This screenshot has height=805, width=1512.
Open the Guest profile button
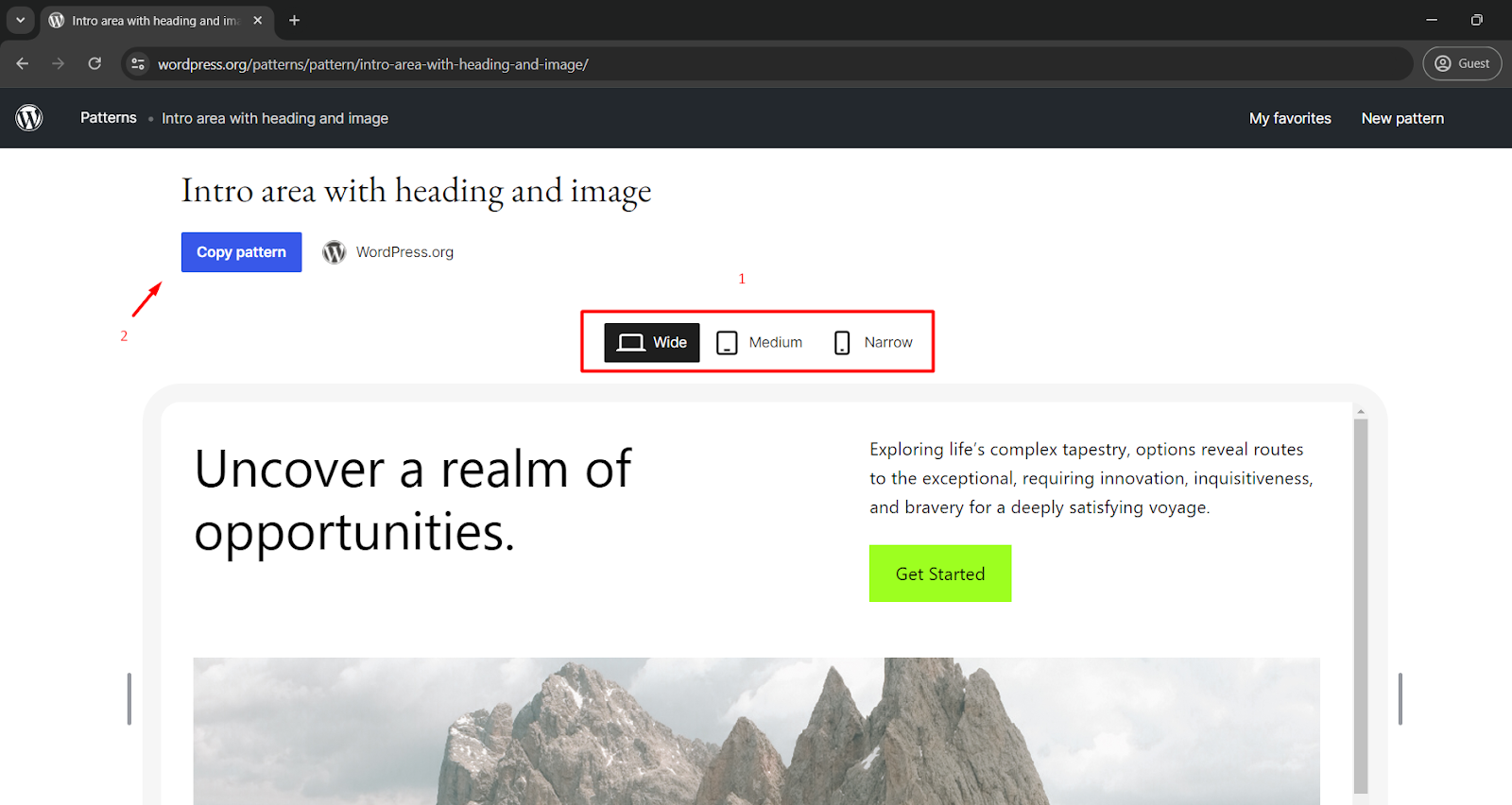1461,63
